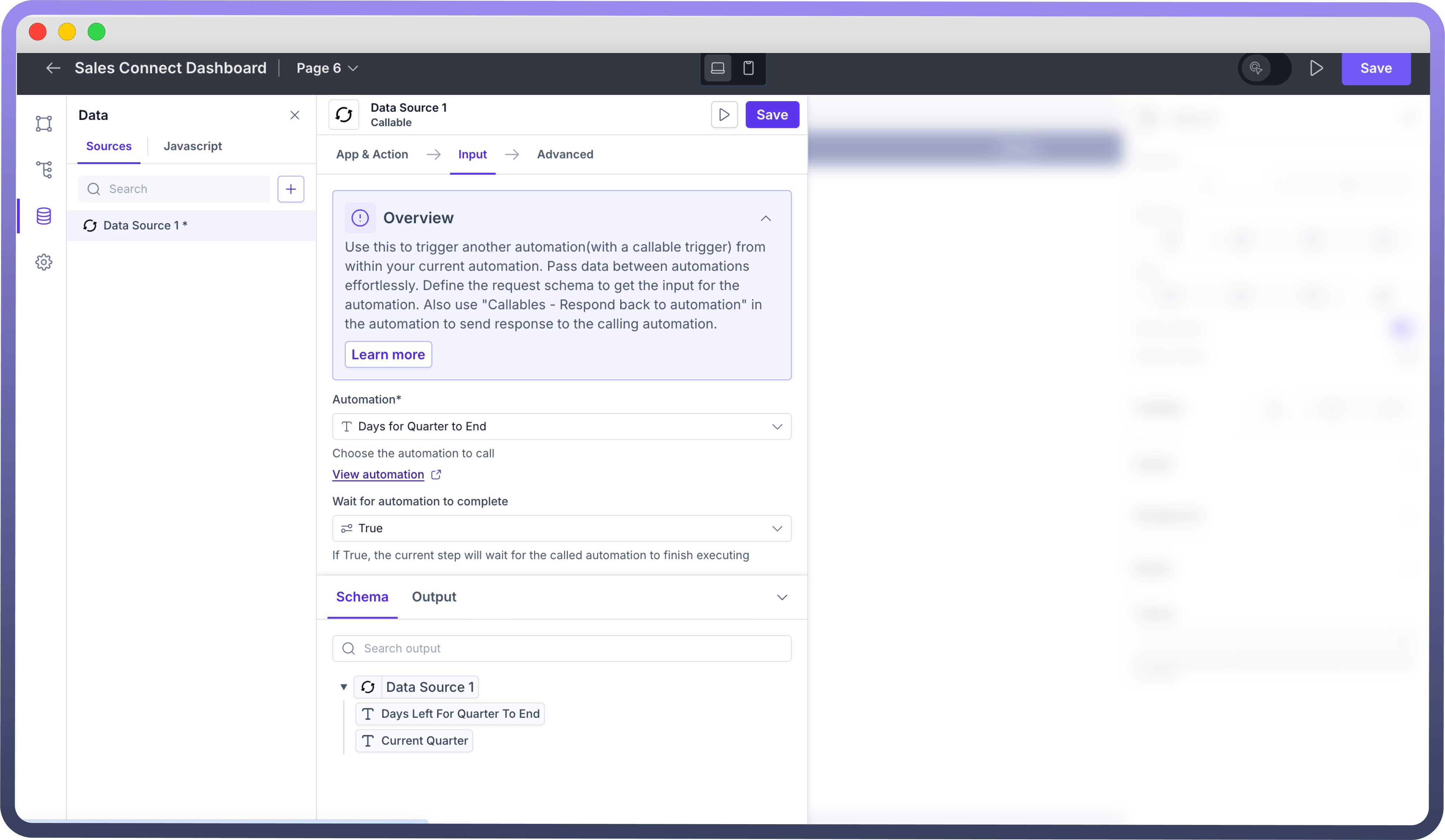
Task: Click the add data source plus button
Action: click(291, 189)
